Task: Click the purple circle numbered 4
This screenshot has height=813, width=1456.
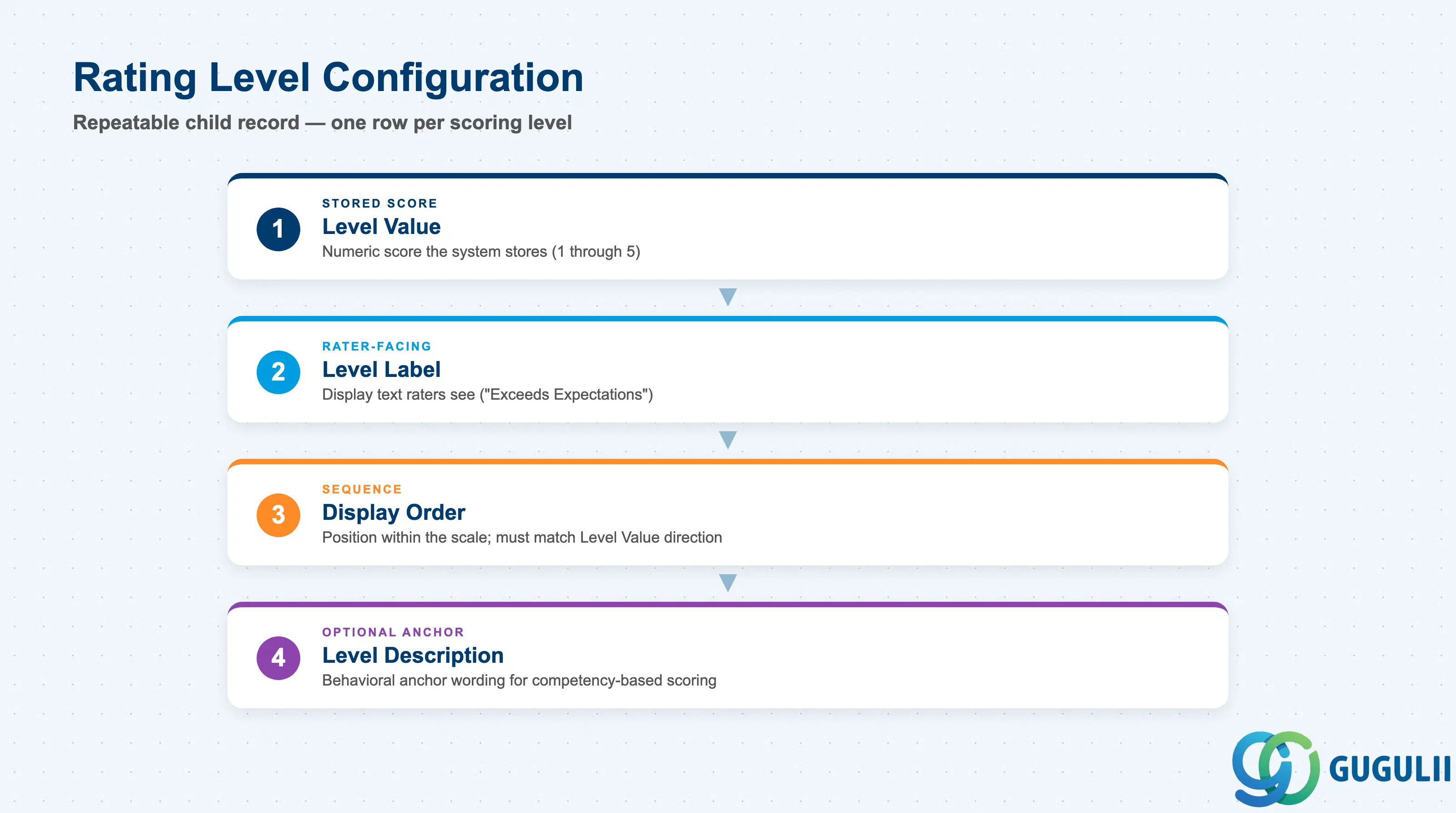Action: tap(278, 658)
